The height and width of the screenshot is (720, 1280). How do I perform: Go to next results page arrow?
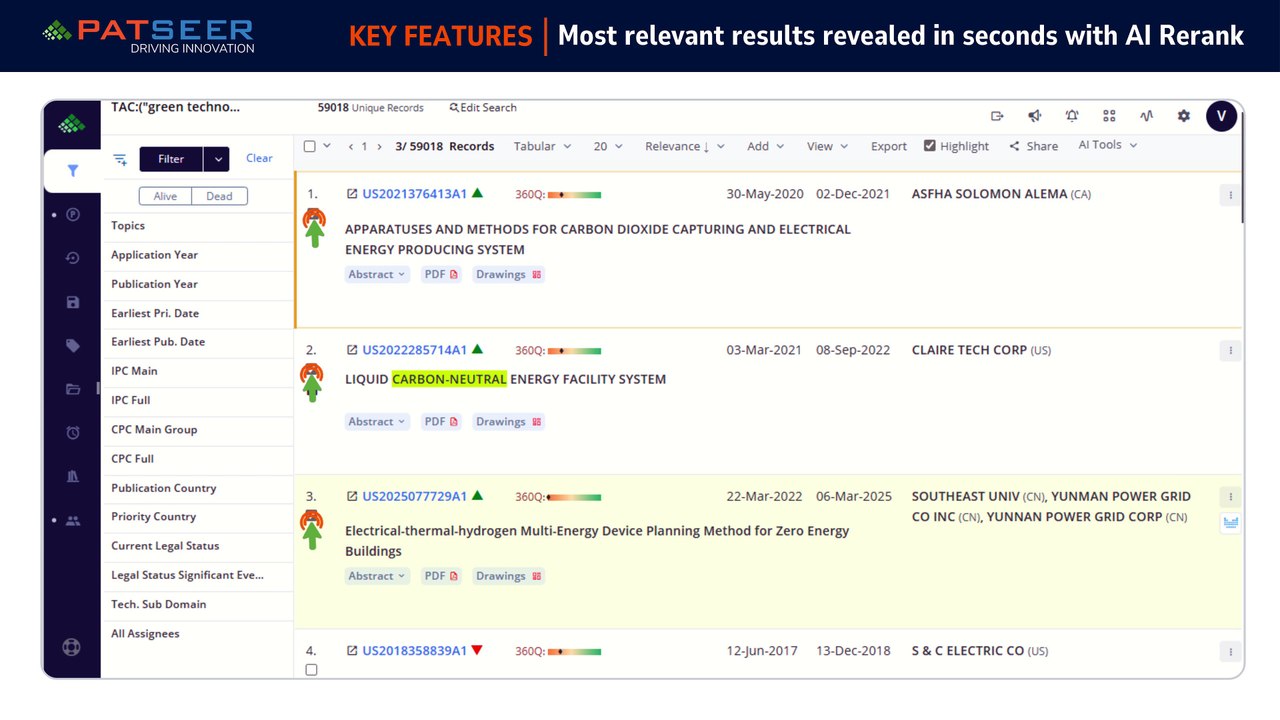coord(379,147)
